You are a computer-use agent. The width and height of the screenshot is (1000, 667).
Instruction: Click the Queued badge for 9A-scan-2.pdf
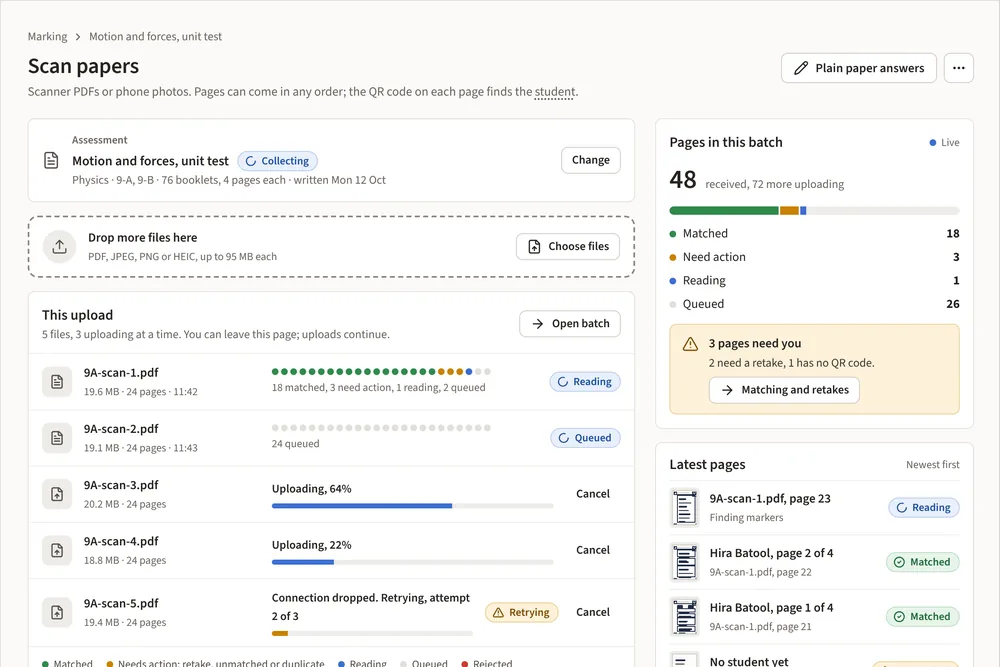tap(585, 437)
